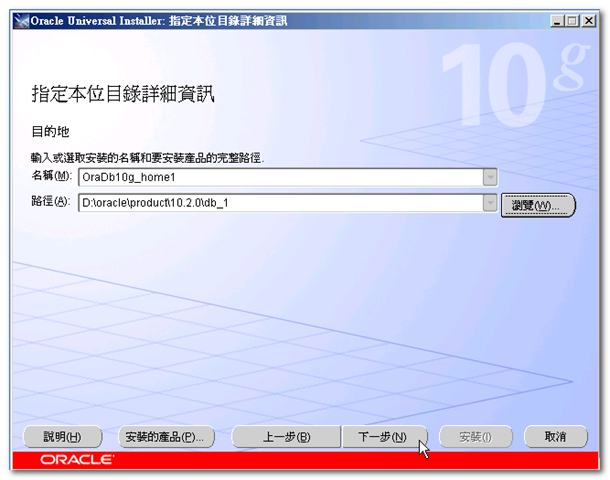
Task: Open the 名稱 (Name) dropdown arrow
Action: [x=490, y=177]
